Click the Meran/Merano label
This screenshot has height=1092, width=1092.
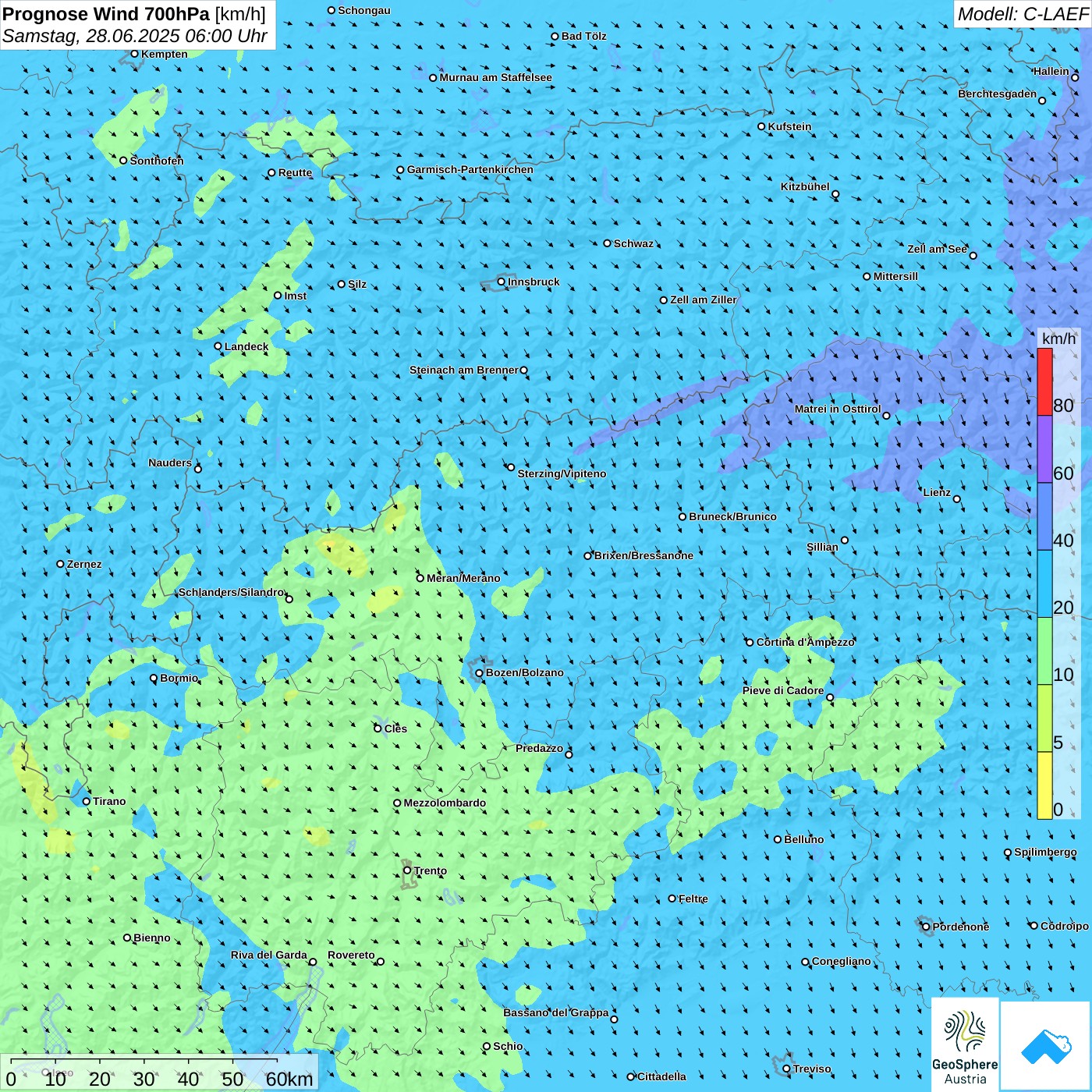463,579
